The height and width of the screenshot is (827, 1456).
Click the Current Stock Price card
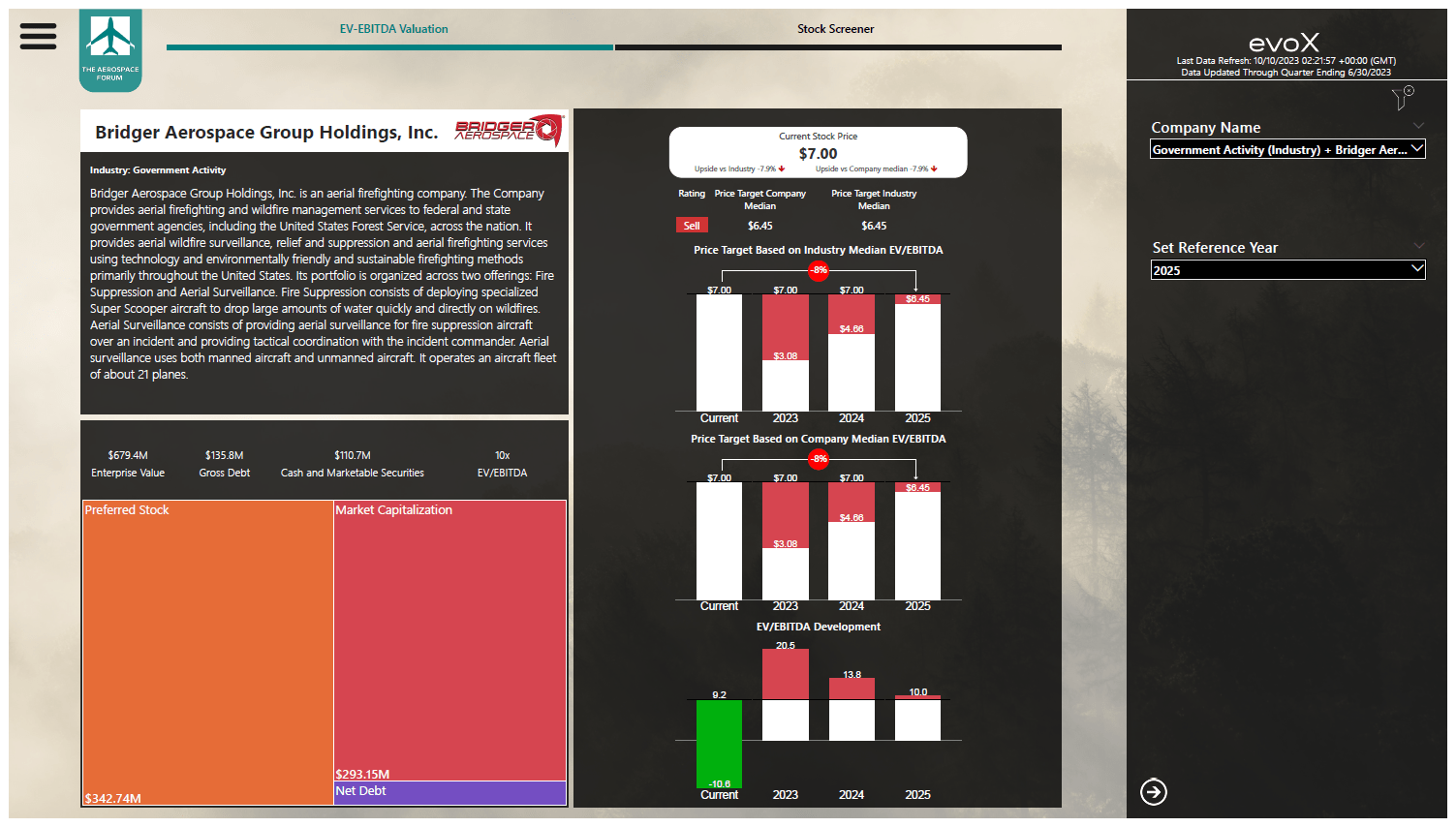(819, 152)
